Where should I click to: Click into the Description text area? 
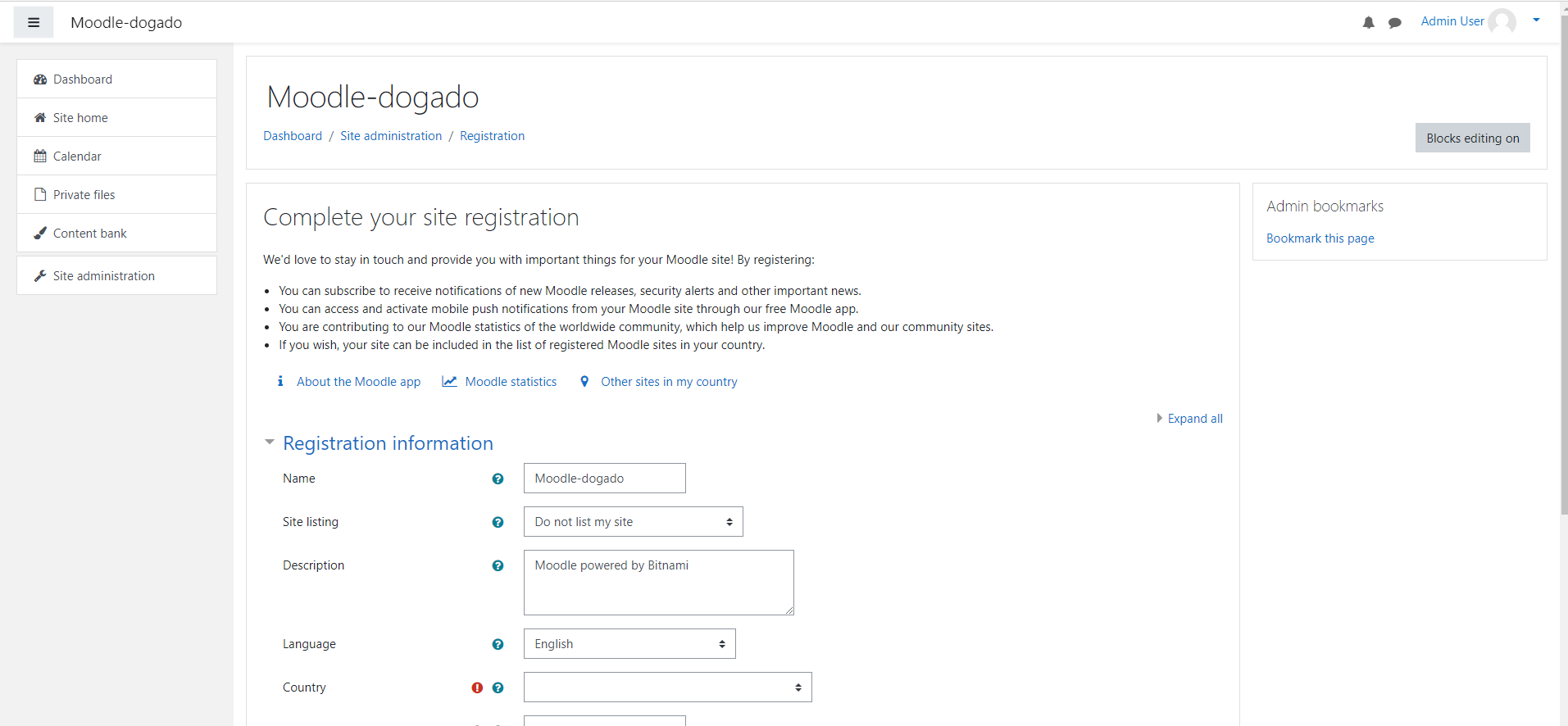[x=658, y=583]
